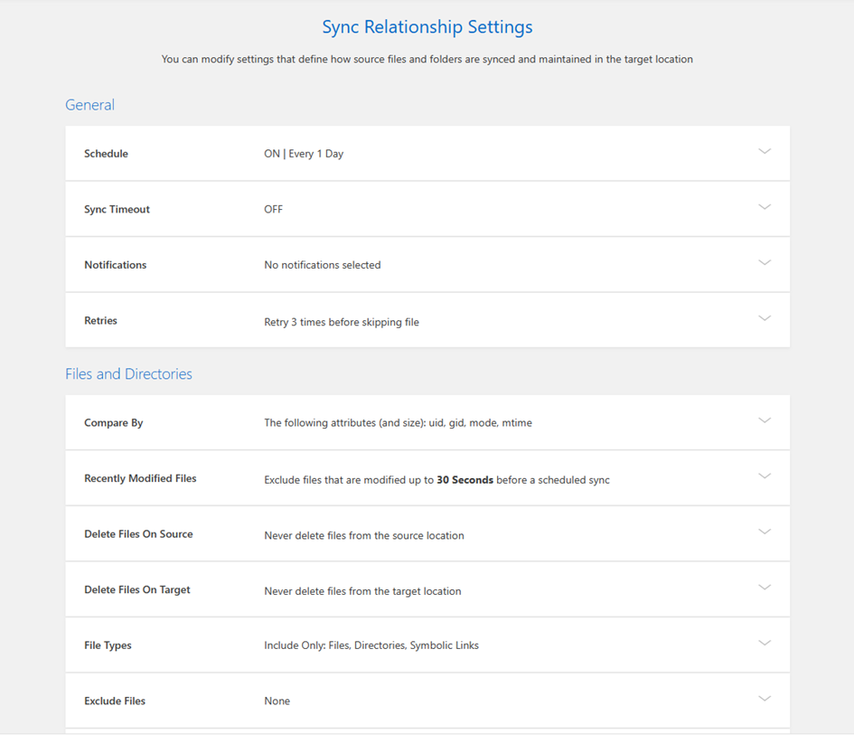Click 'Retry 3 times before skipping file'

pos(341,322)
